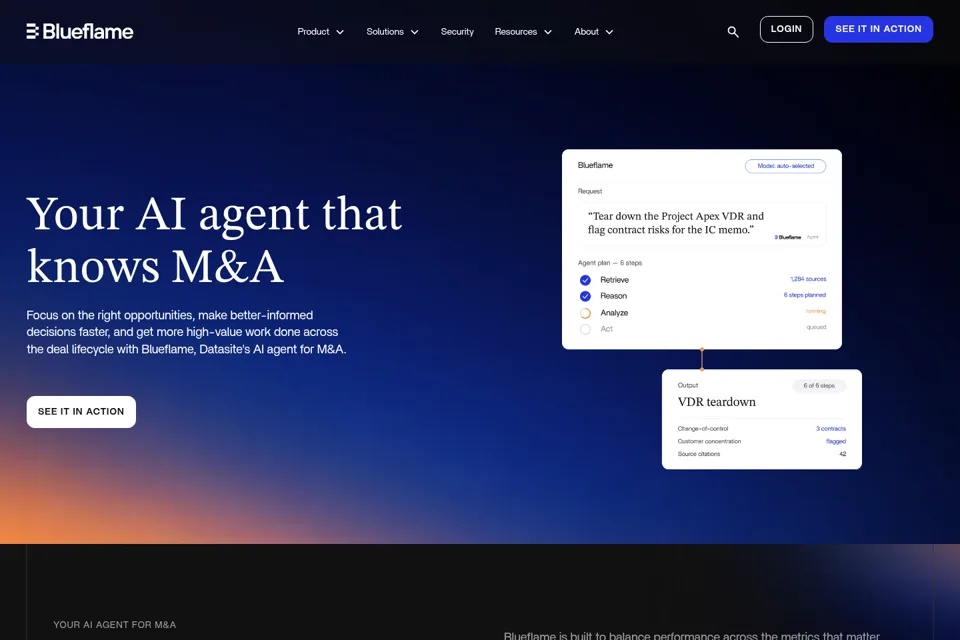
Task: Click the VDR teardown output title
Action: point(716,402)
